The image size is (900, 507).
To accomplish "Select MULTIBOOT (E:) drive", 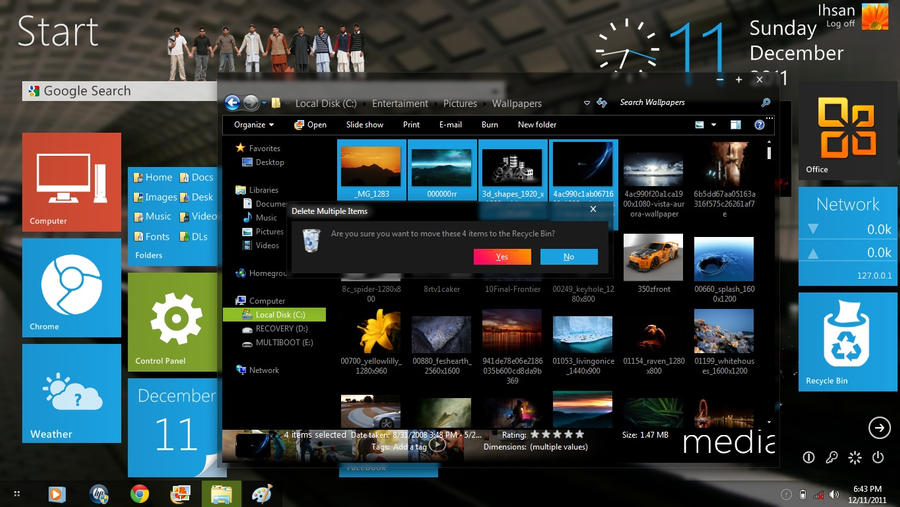I will 278,343.
